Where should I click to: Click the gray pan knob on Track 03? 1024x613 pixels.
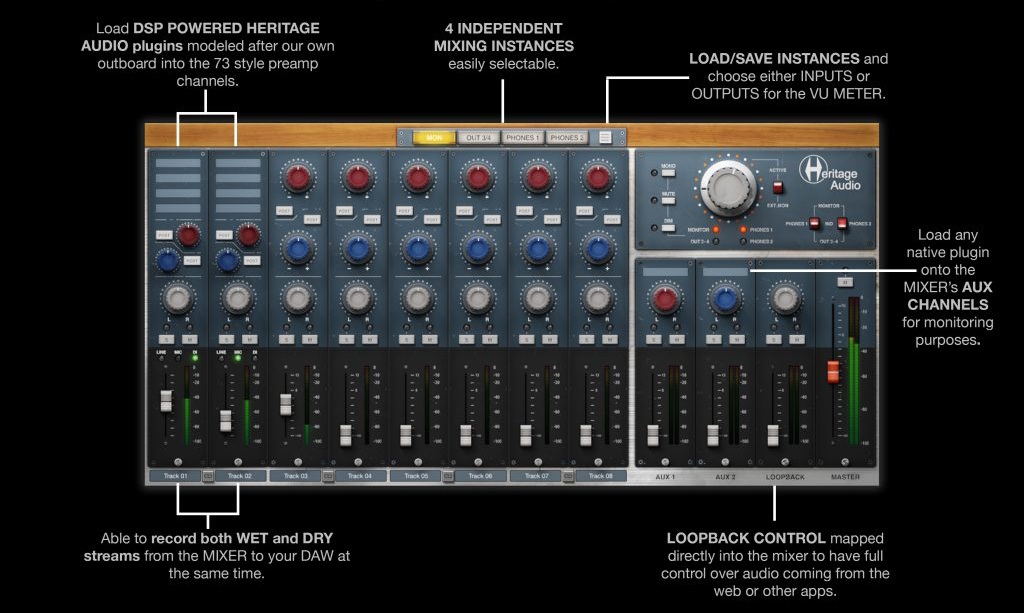point(298,298)
